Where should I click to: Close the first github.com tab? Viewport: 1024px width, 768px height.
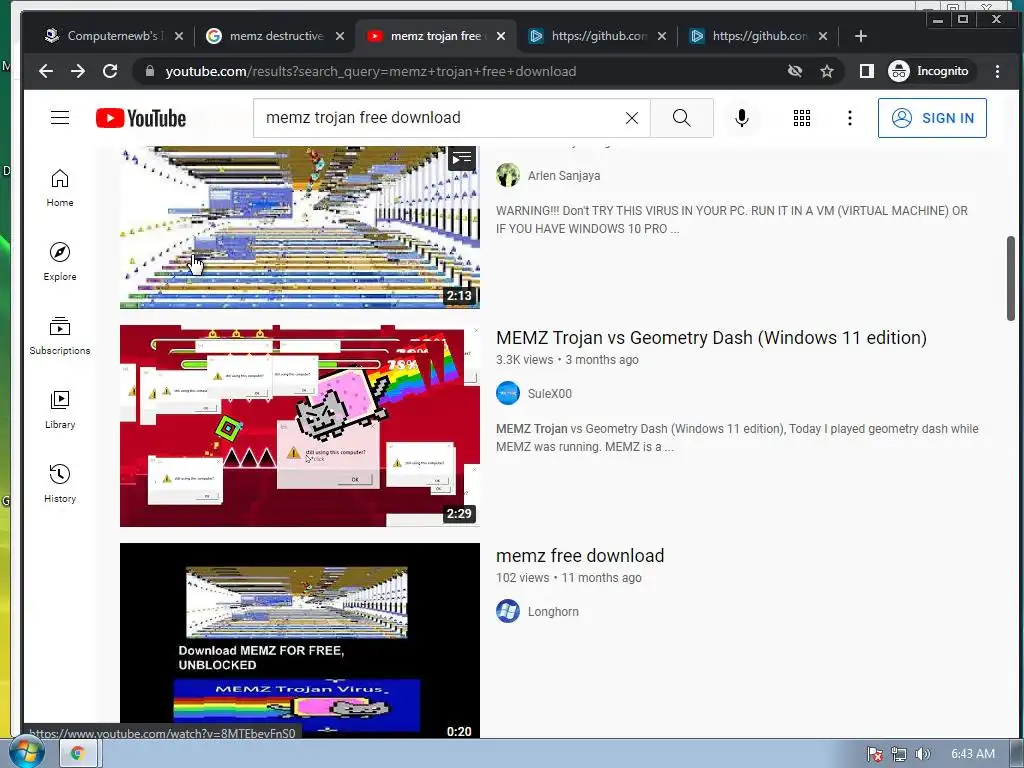[x=662, y=36]
